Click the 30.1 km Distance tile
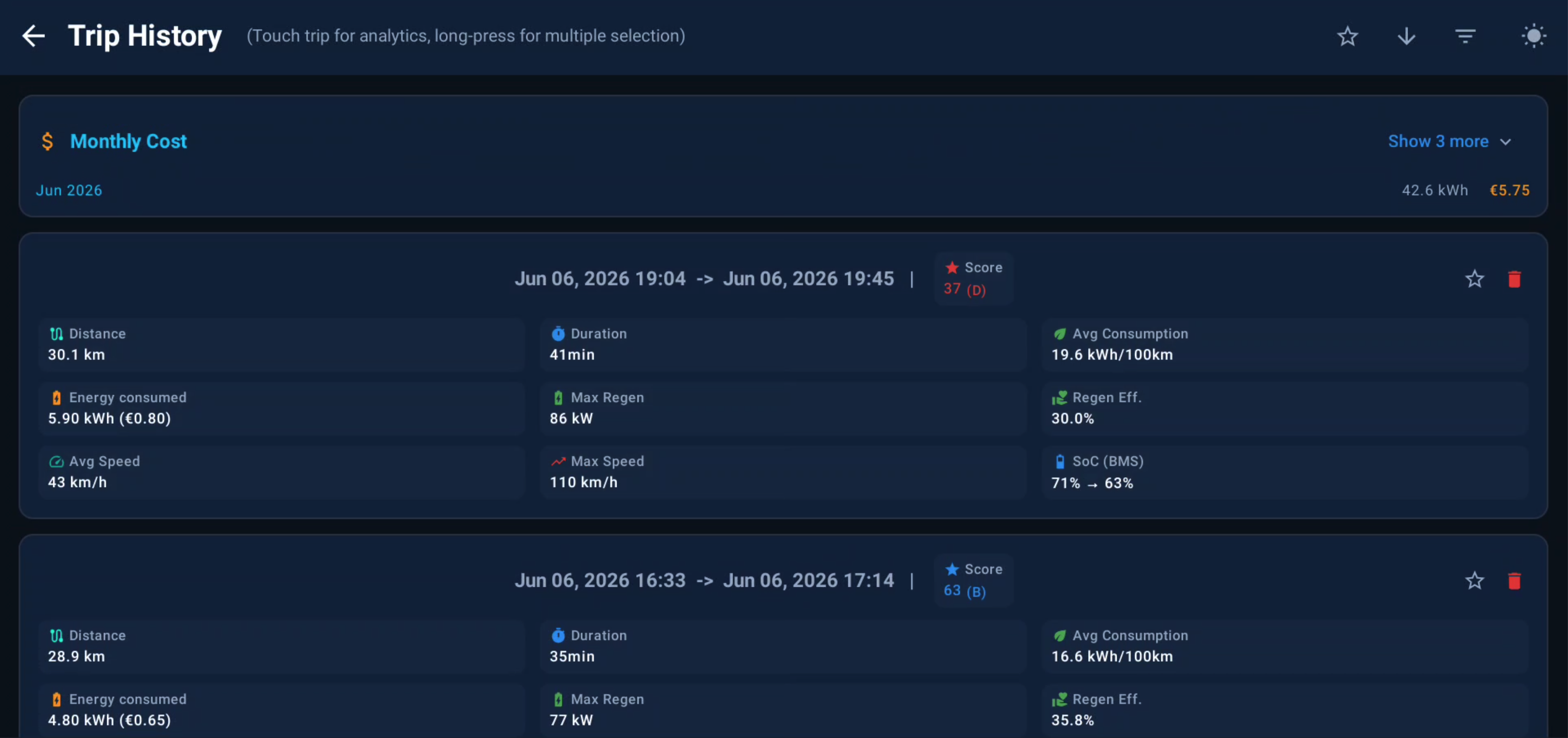Image resolution: width=1568 pixels, height=738 pixels. click(x=281, y=345)
